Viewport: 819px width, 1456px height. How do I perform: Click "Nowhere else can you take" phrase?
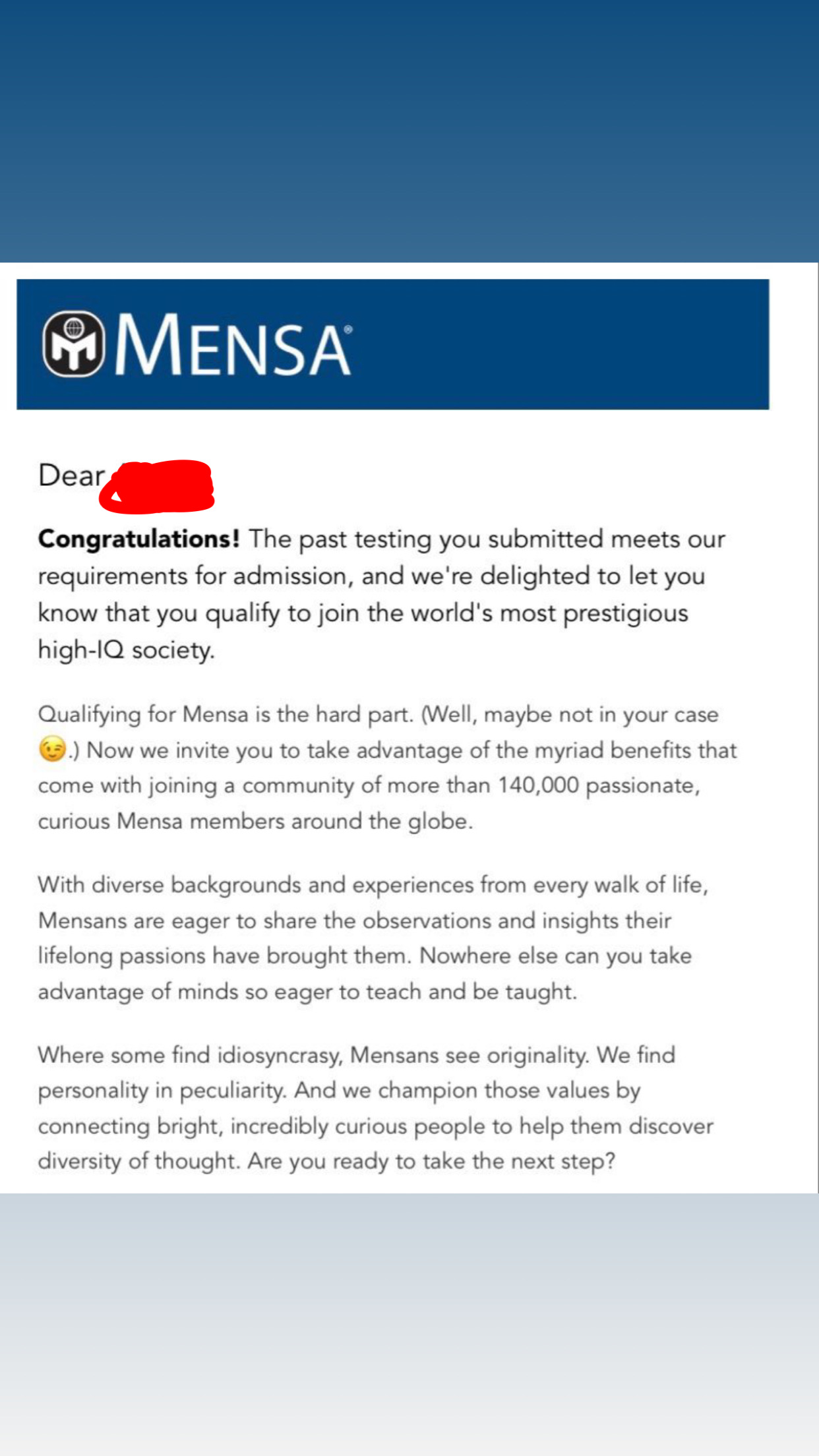(555, 956)
